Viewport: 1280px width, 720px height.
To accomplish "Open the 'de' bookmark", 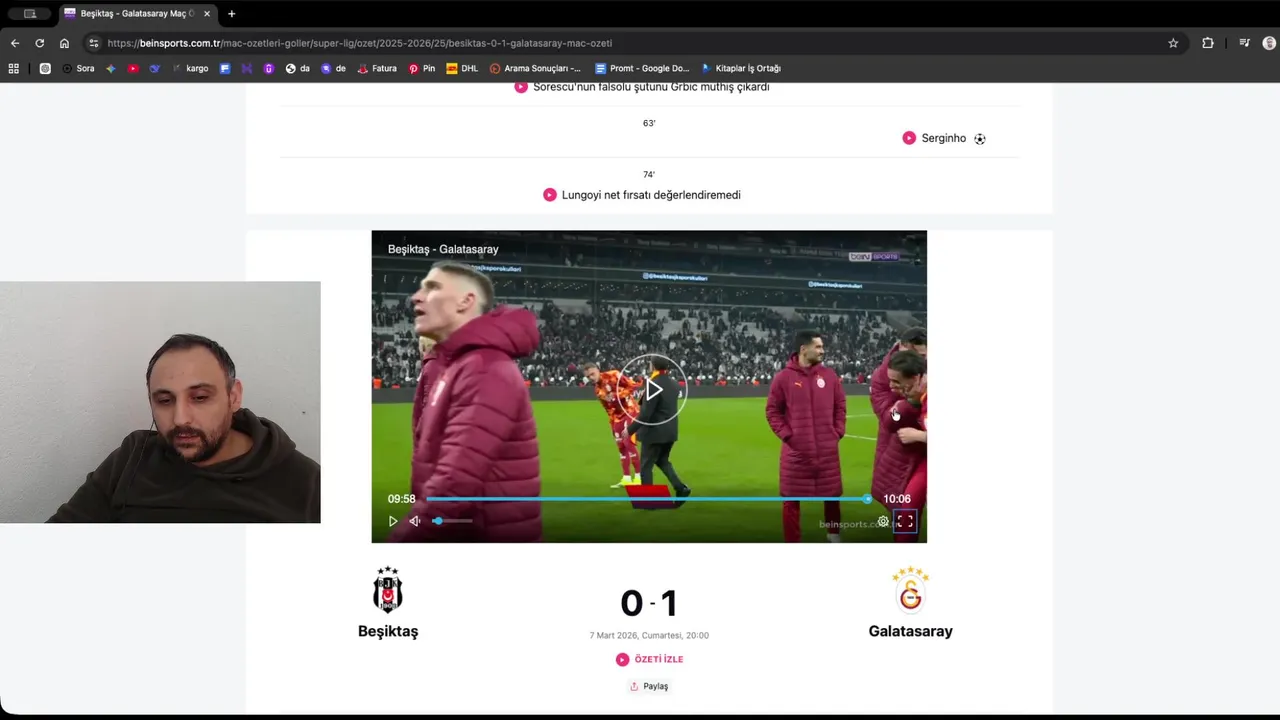I will 333,69.
